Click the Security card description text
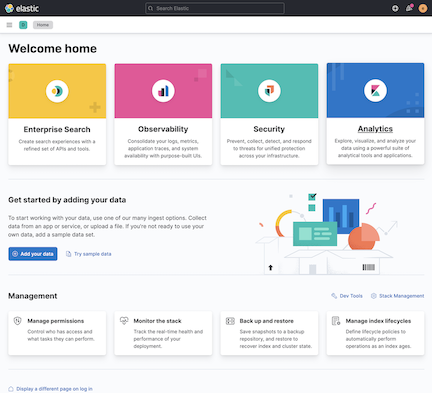 point(269,148)
